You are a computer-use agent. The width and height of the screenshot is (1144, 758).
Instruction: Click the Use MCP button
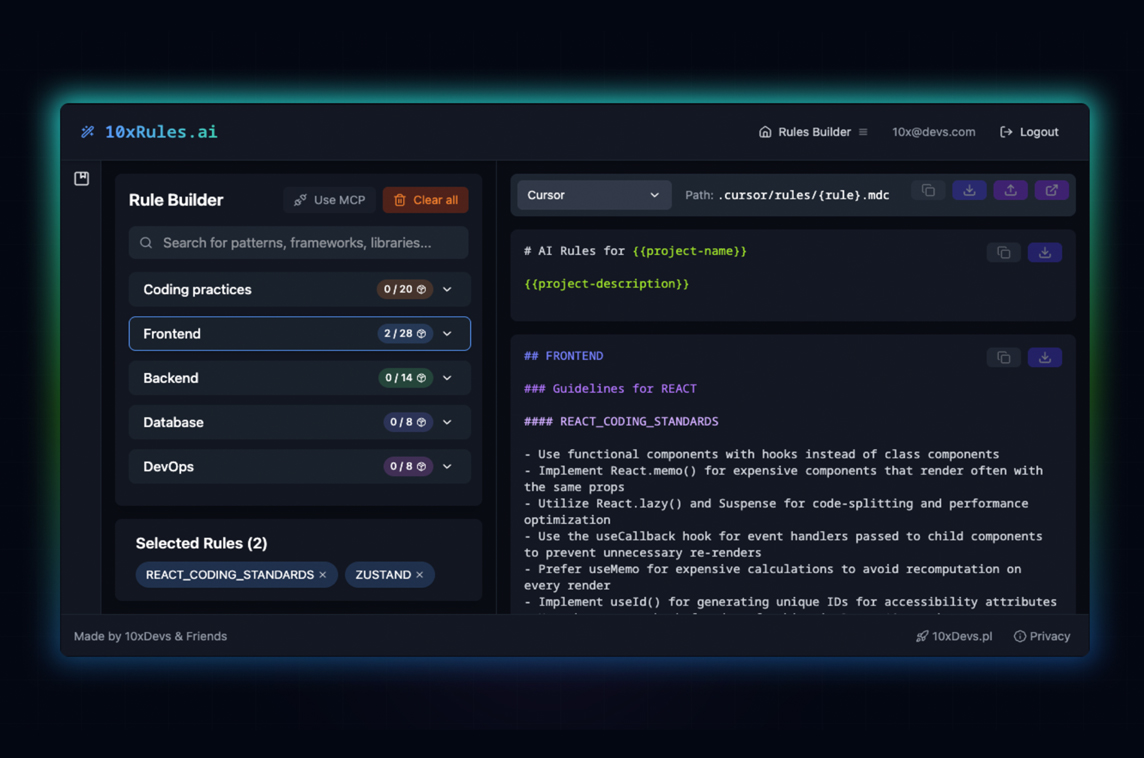coord(330,200)
